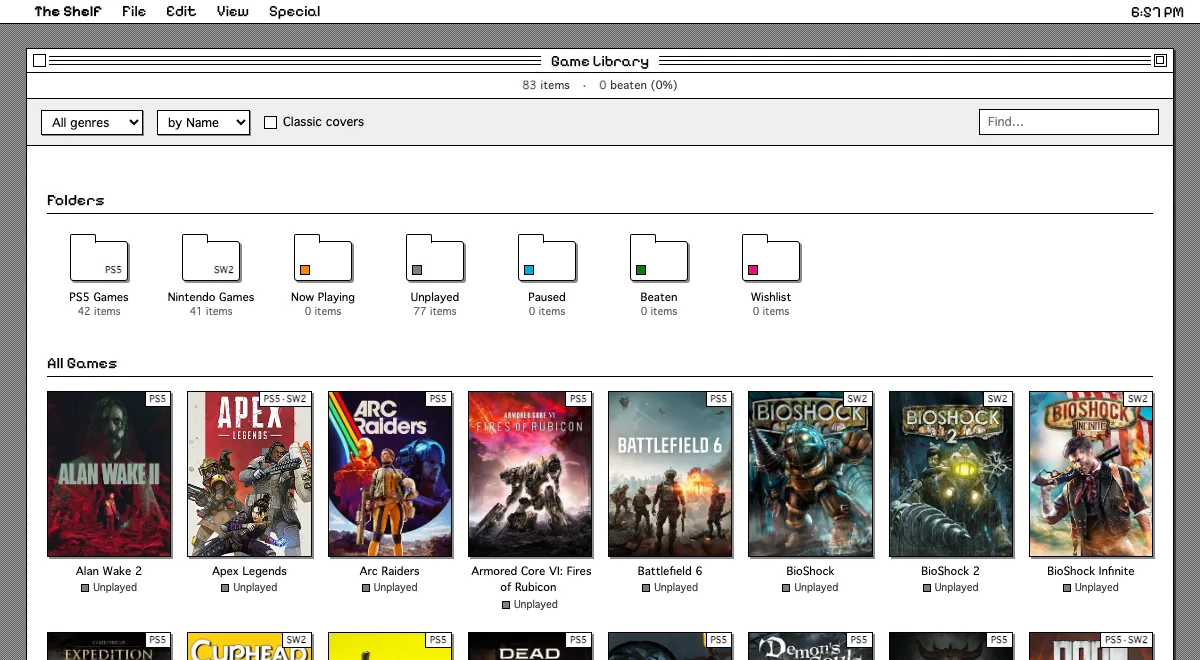Click the PS5 badge on Alan Wake 2
This screenshot has width=1200, height=660.
[158, 399]
